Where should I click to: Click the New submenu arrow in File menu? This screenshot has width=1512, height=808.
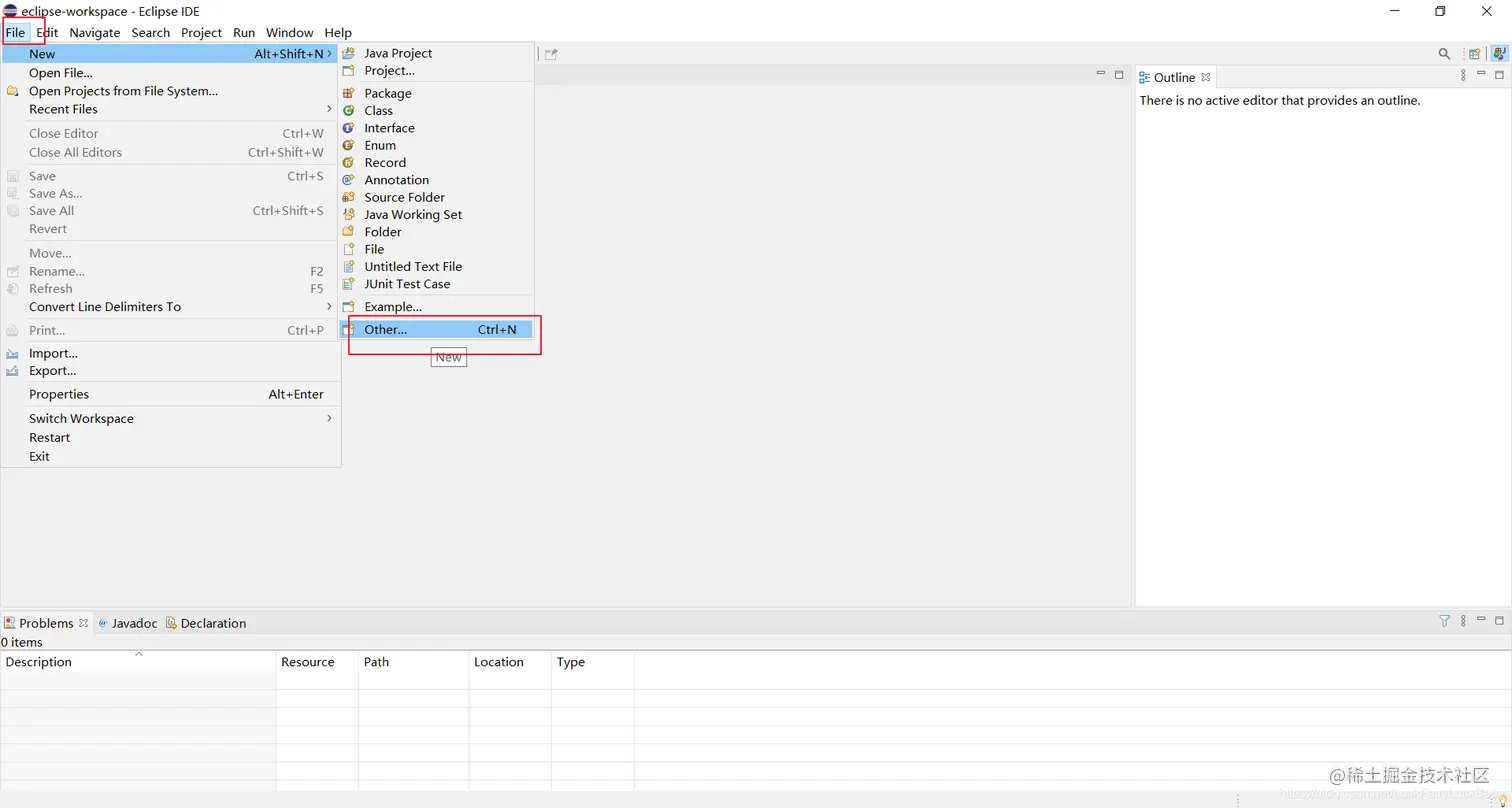point(329,53)
